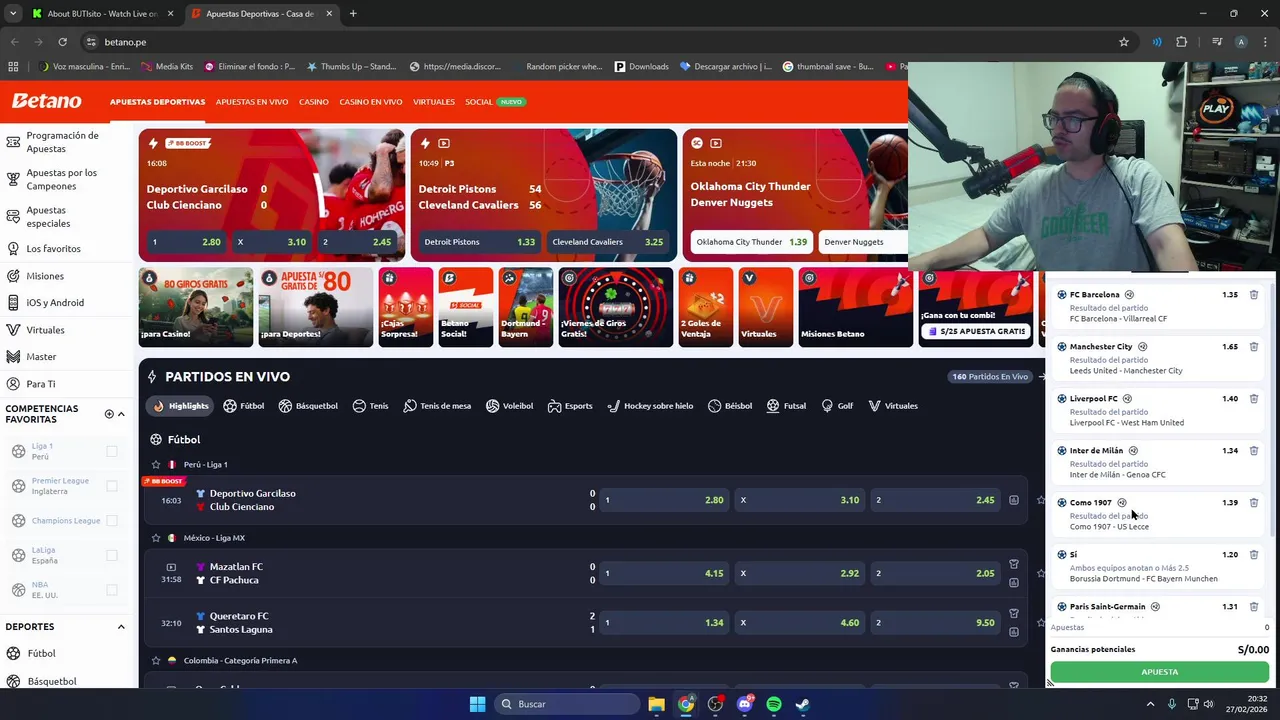This screenshot has width=1280, height=720.
Task: Open the Social Nuevo menu
Action: [494, 102]
